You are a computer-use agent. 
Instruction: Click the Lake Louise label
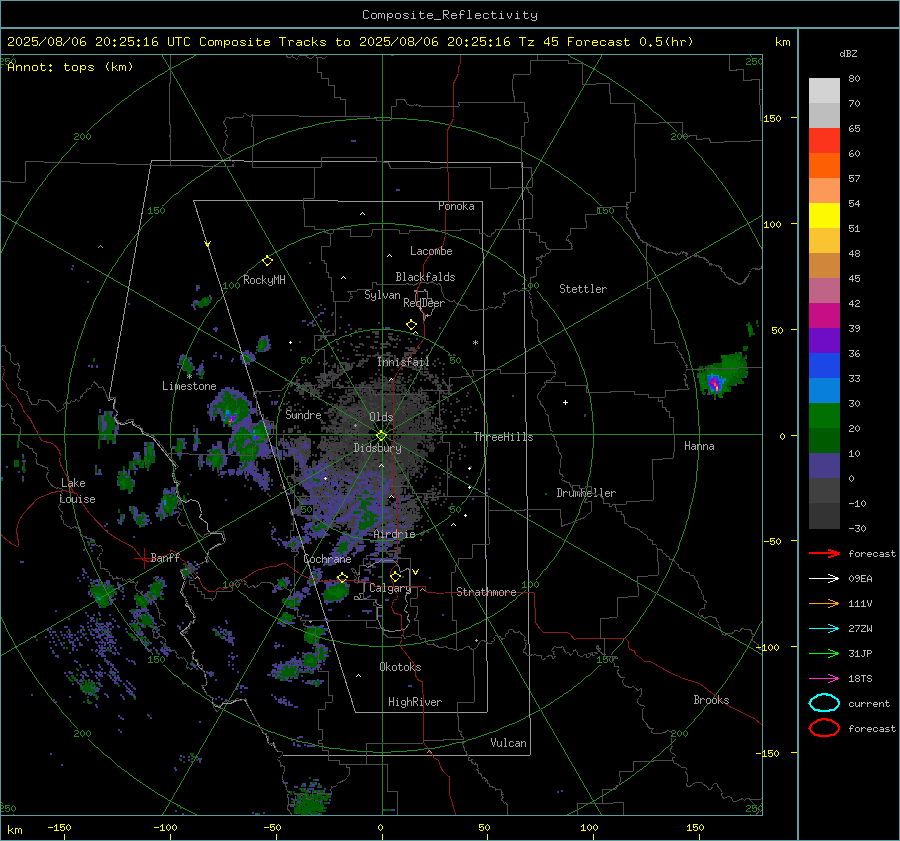(77, 491)
